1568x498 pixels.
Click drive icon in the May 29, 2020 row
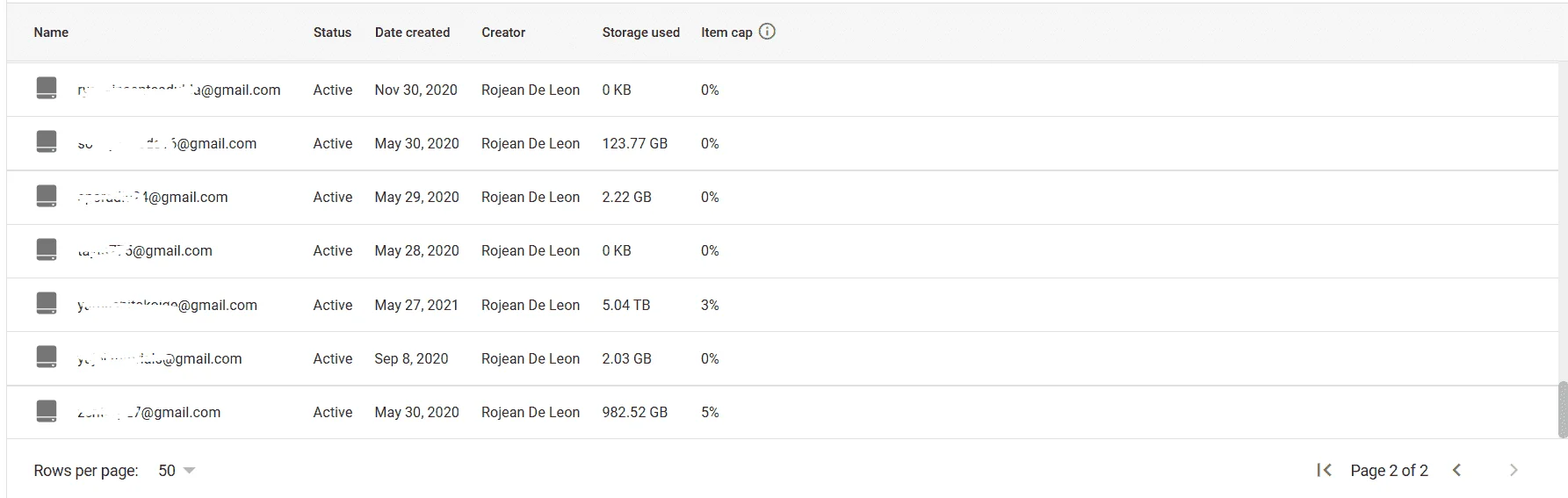click(x=47, y=196)
